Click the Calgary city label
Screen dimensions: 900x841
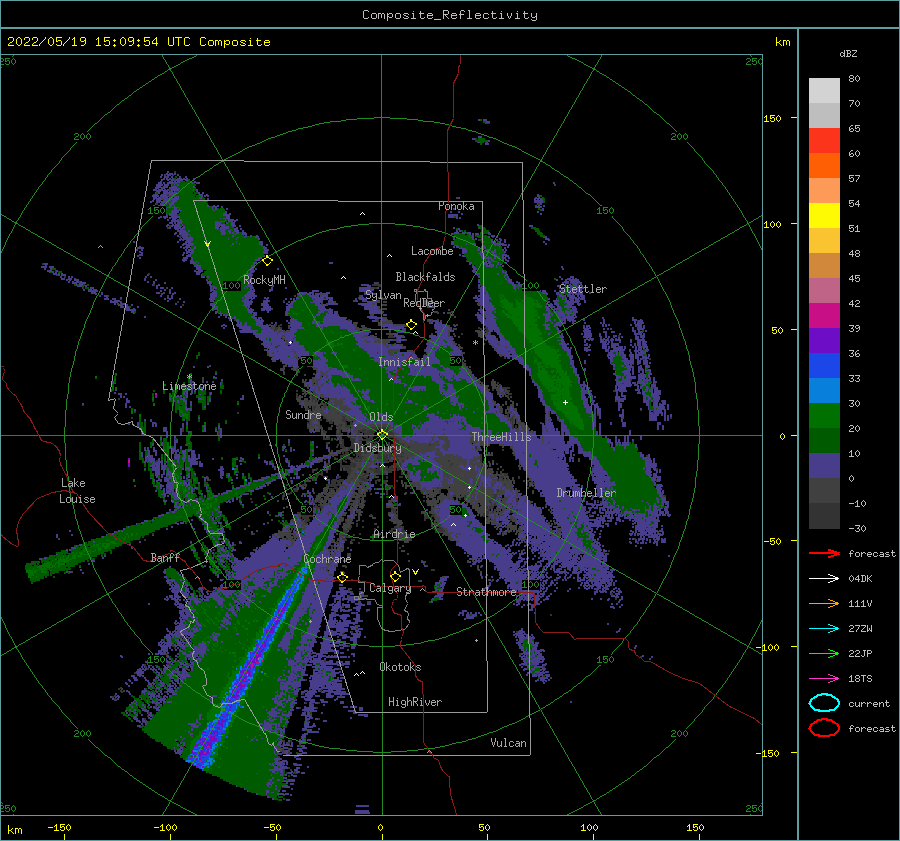tap(390, 588)
